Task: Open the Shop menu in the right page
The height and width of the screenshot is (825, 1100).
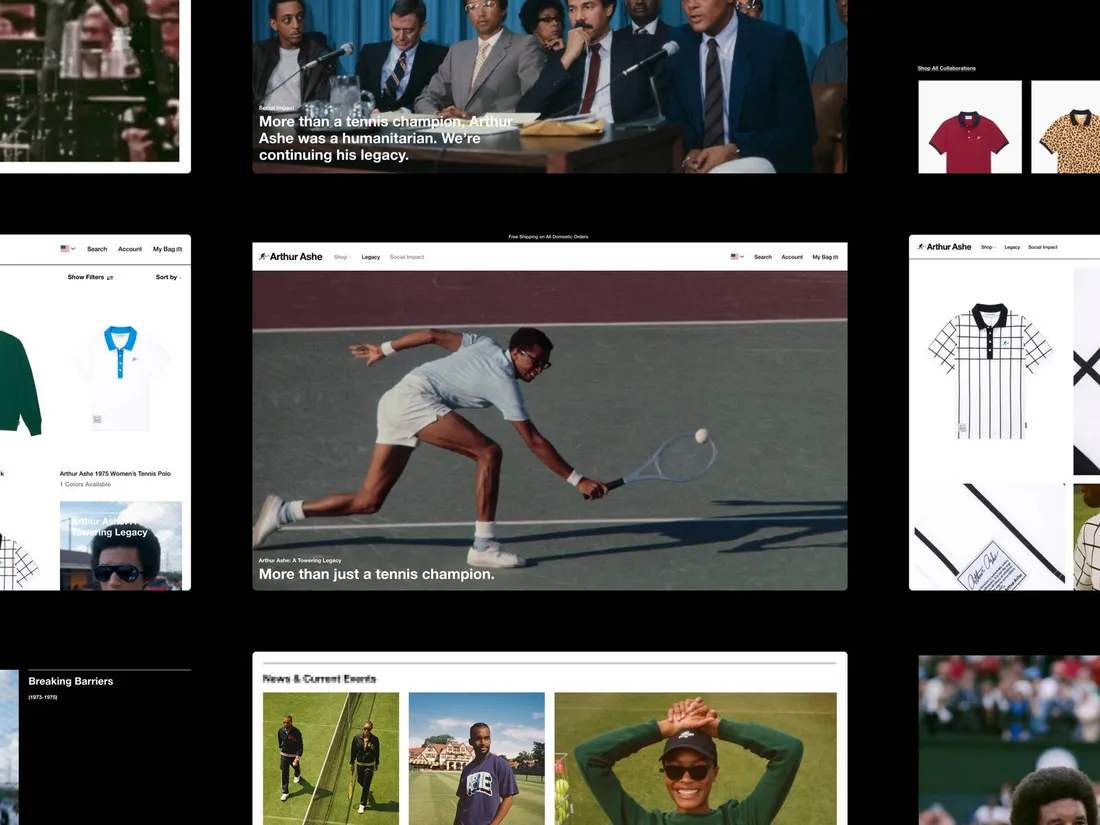Action: pos(988,247)
